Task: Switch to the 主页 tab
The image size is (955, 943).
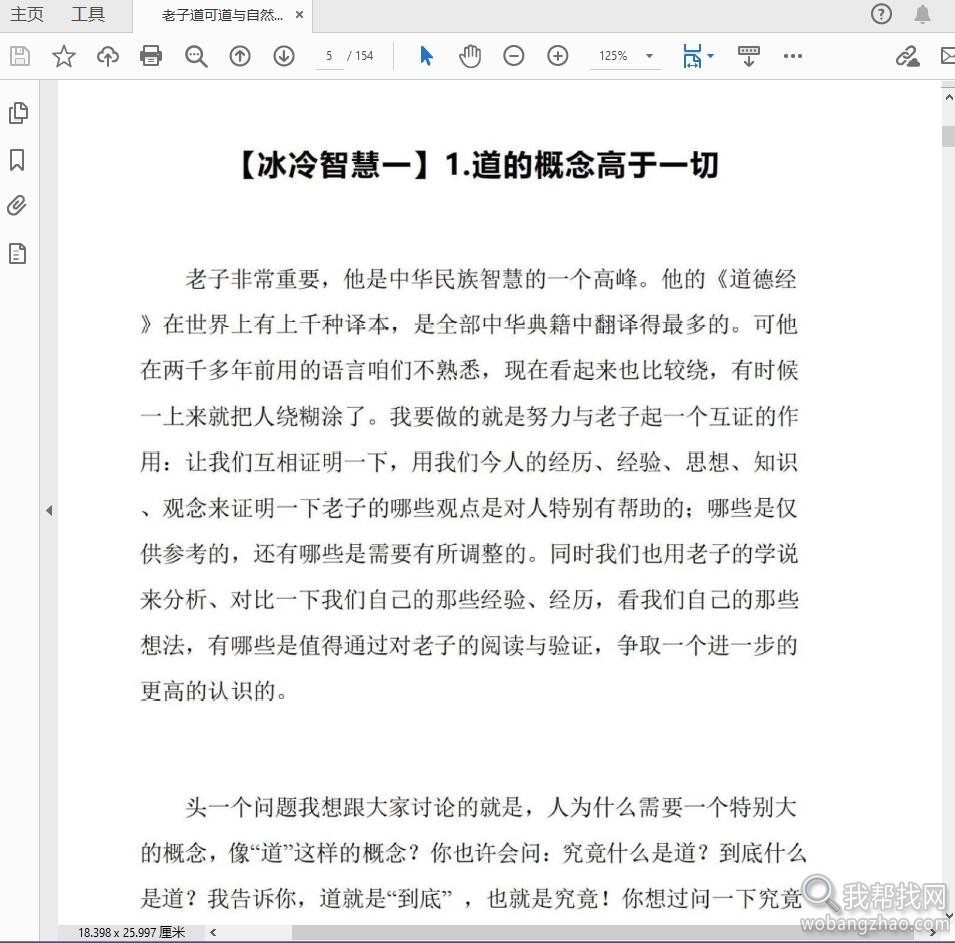Action: [27, 14]
